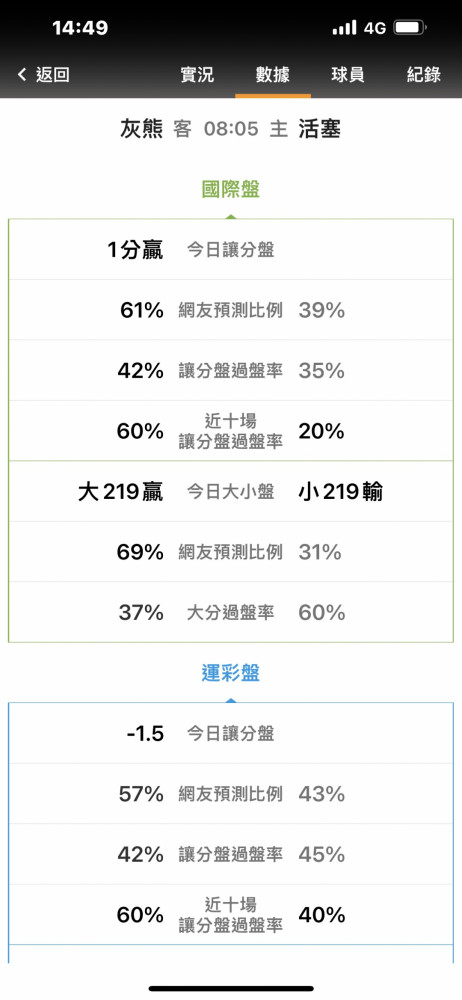The image size is (462, 1000).
Task: Tap the 大 219 贏 over result
Action: [x=121, y=492]
